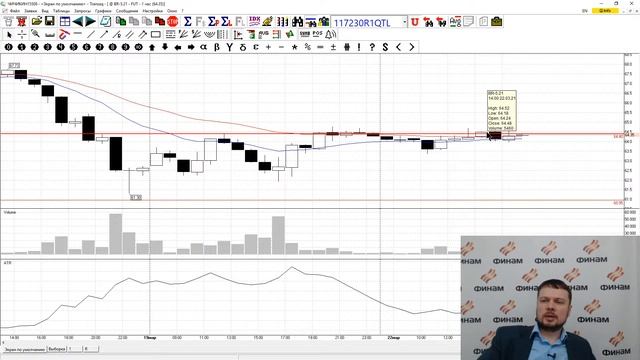Open the IDX index icon
Viewport: 640px width, 360px height.
click(254, 21)
